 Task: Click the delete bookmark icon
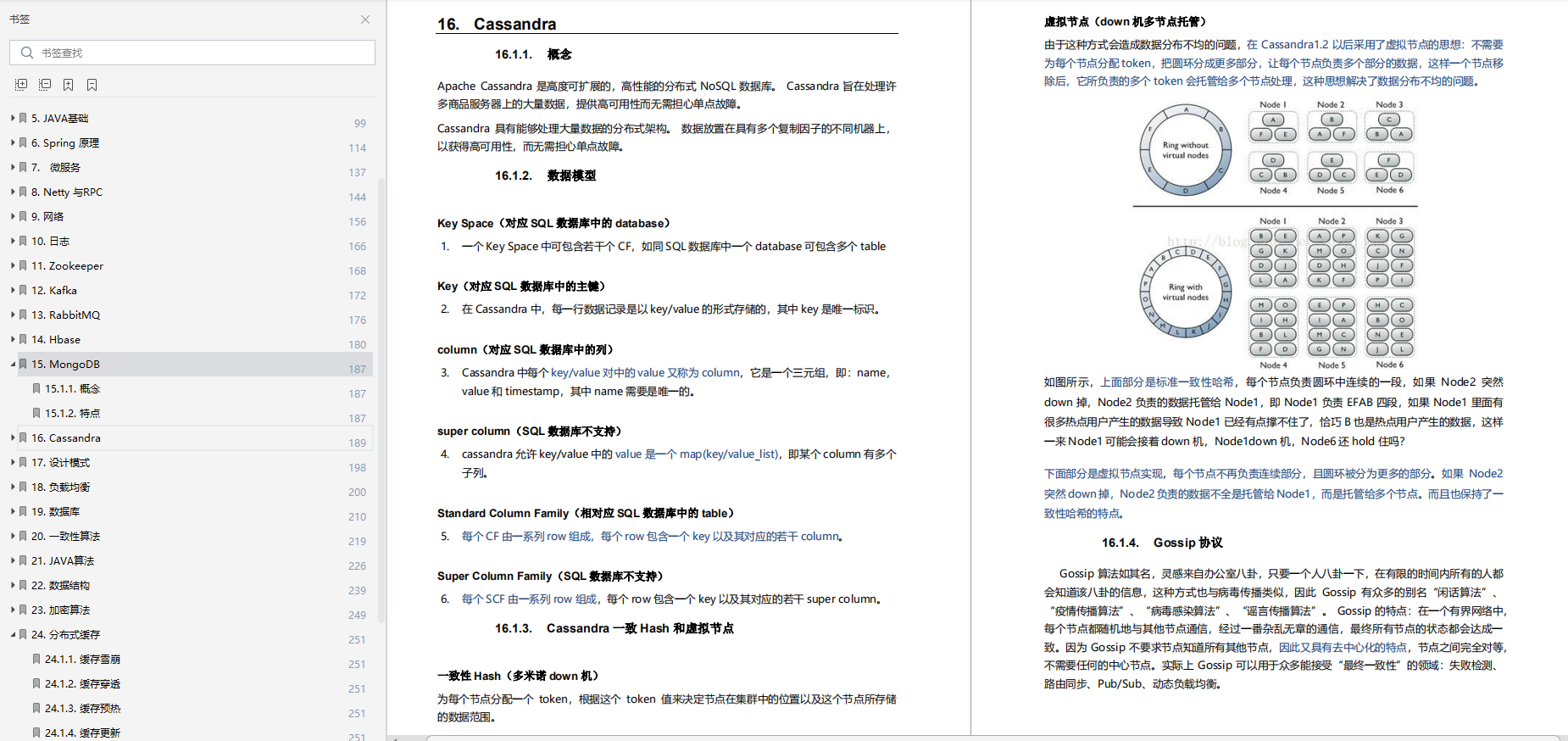[x=92, y=85]
